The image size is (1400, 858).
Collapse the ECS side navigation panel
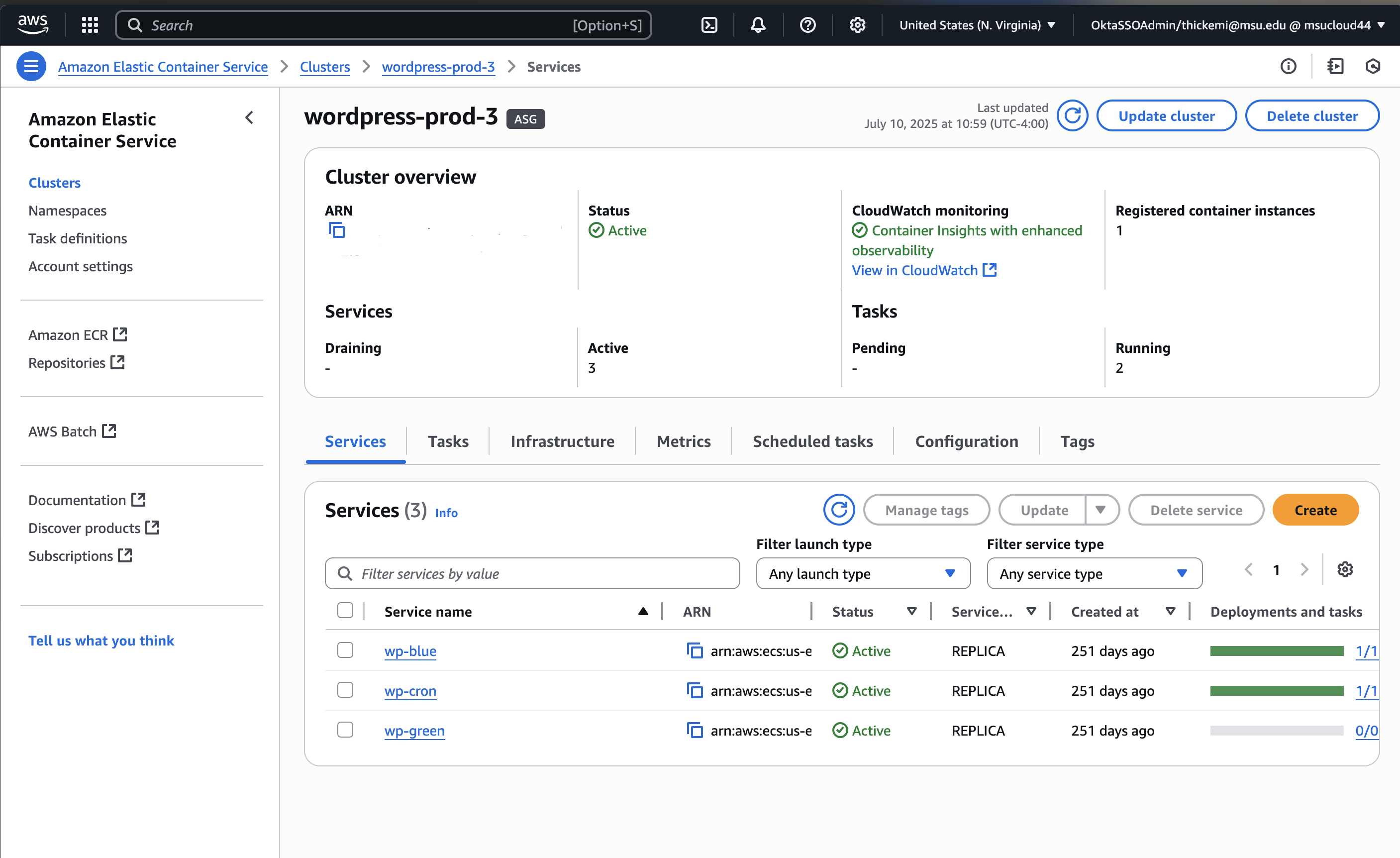point(249,117)
